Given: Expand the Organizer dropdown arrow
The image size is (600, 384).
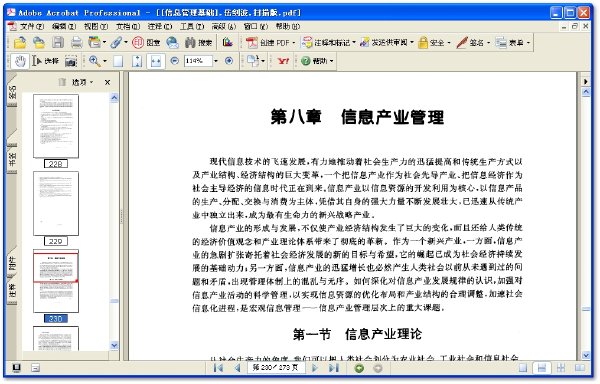Looking at the screenshot, I should pyautogui.click(x=104, y=42).
